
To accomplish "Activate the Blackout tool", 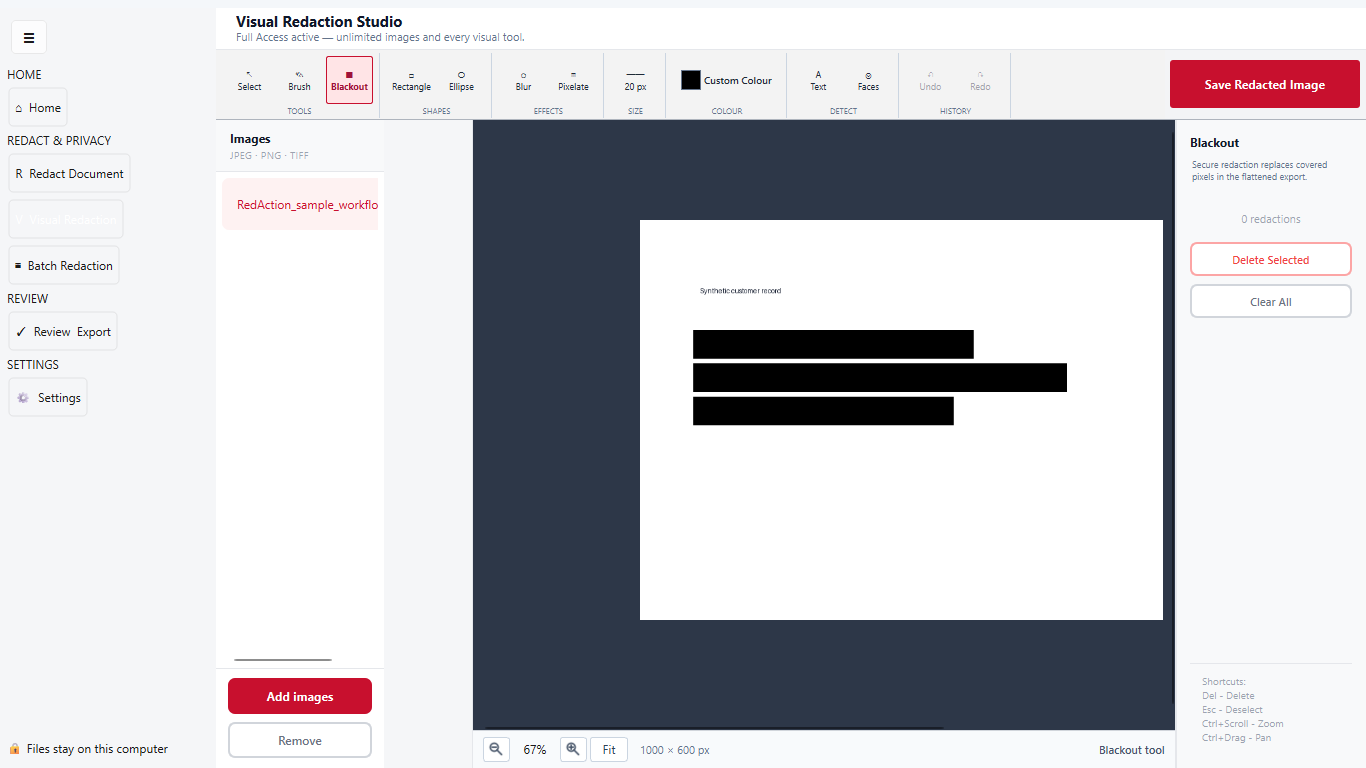I will tap(350, 80).
